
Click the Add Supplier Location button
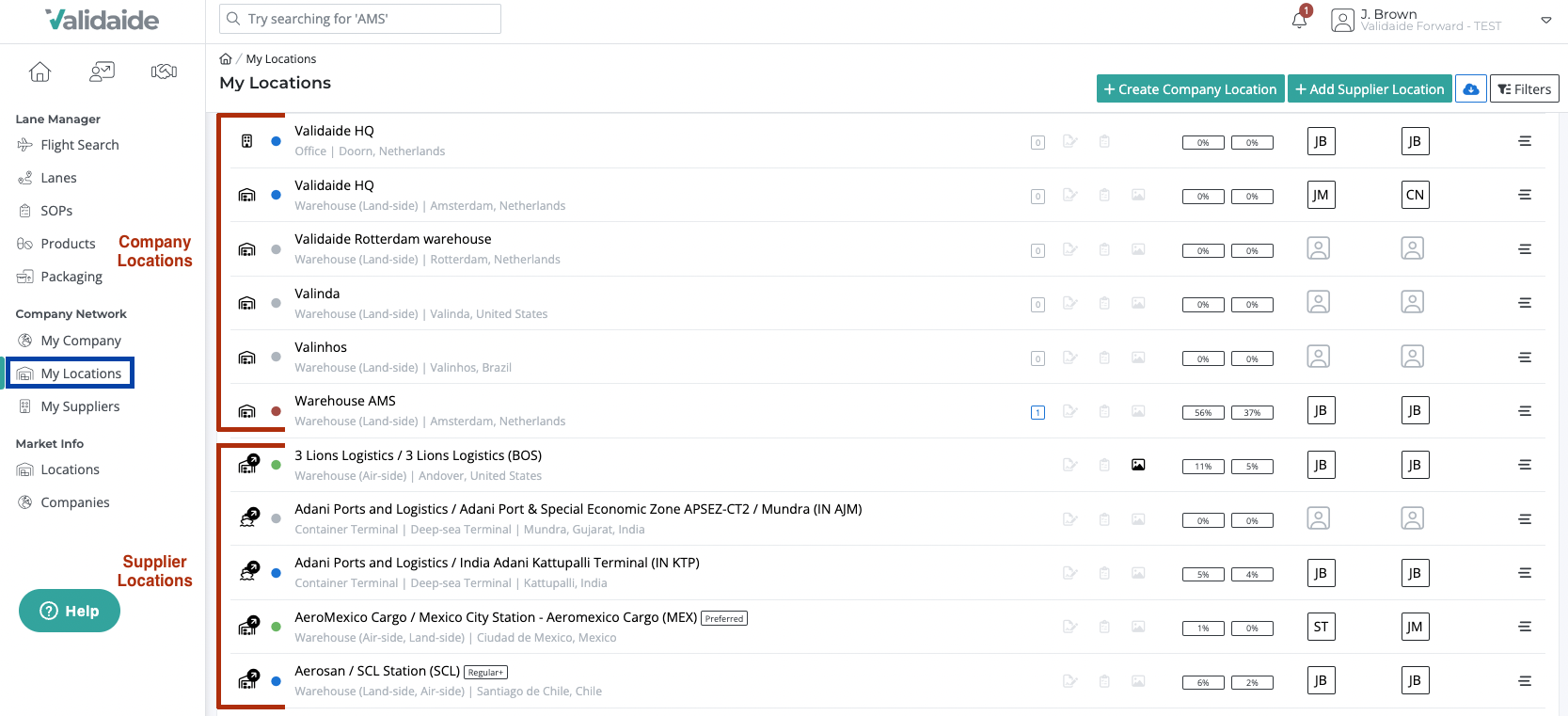coord(1370,89)
